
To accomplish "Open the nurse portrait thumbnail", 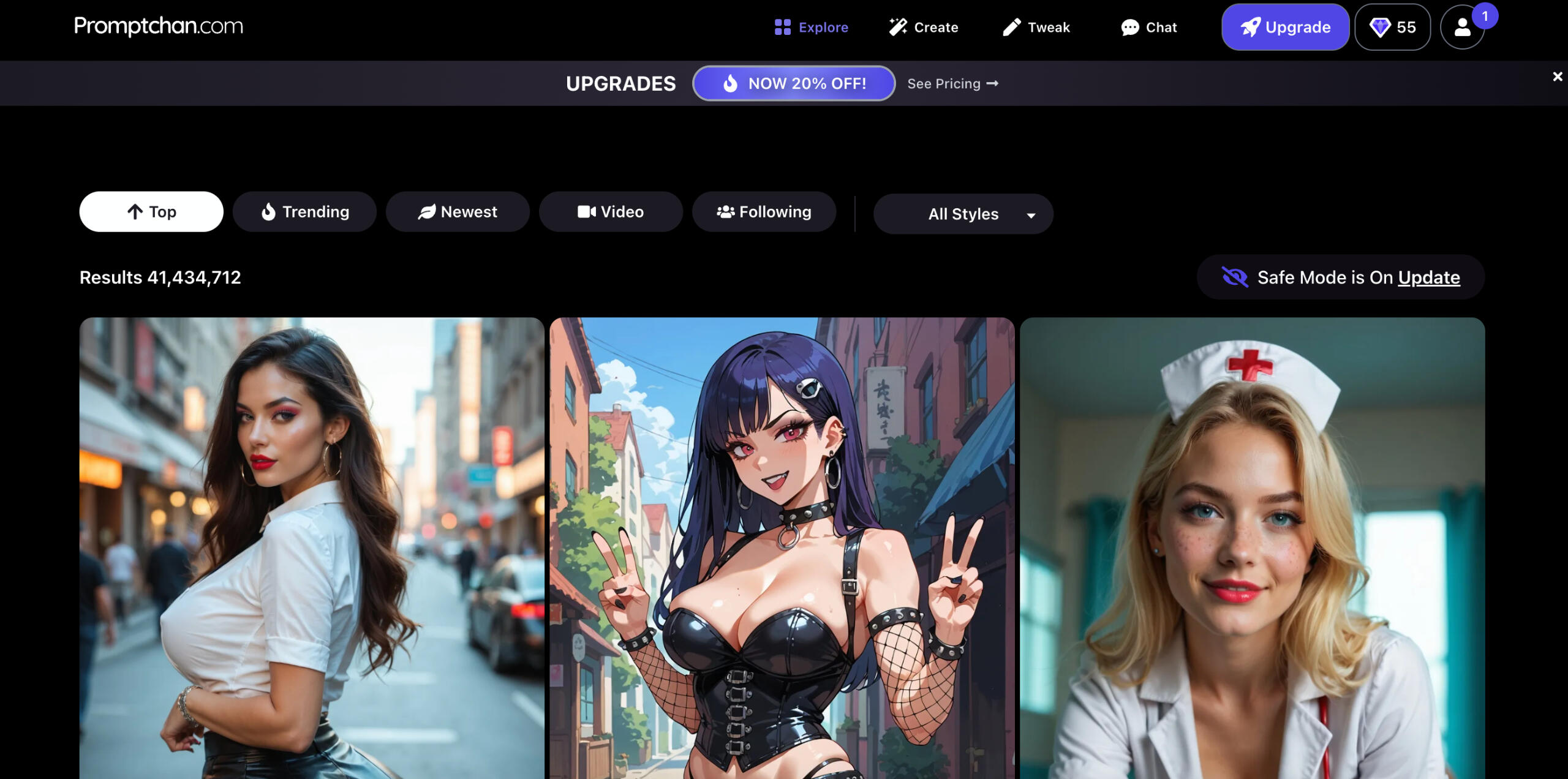I will (1252, 548).
